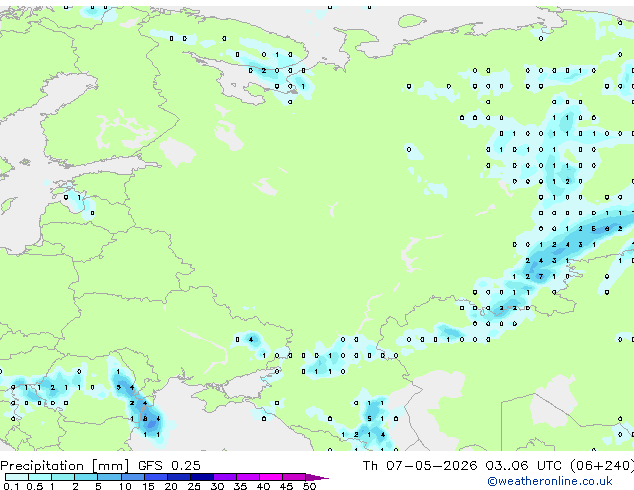Viewport: 634px width, 490px height.
Task: Click the '7' precipitation value on the map
Action: [541, 277]
